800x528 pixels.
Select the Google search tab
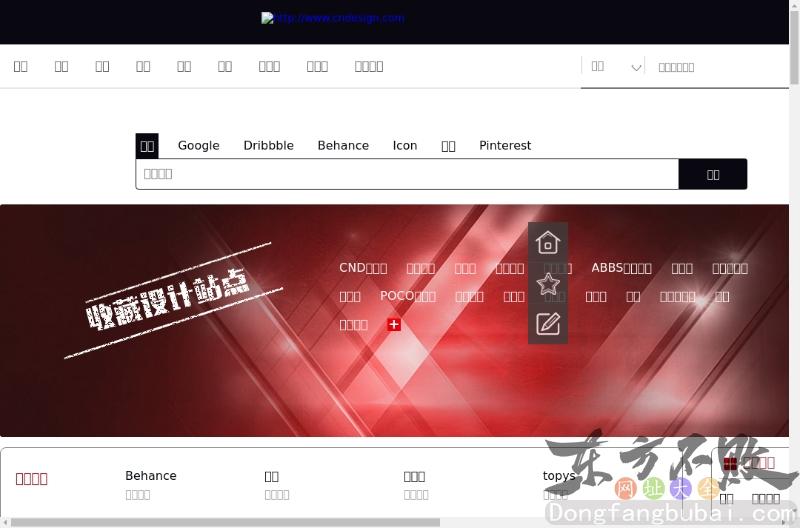coord(198,145)
